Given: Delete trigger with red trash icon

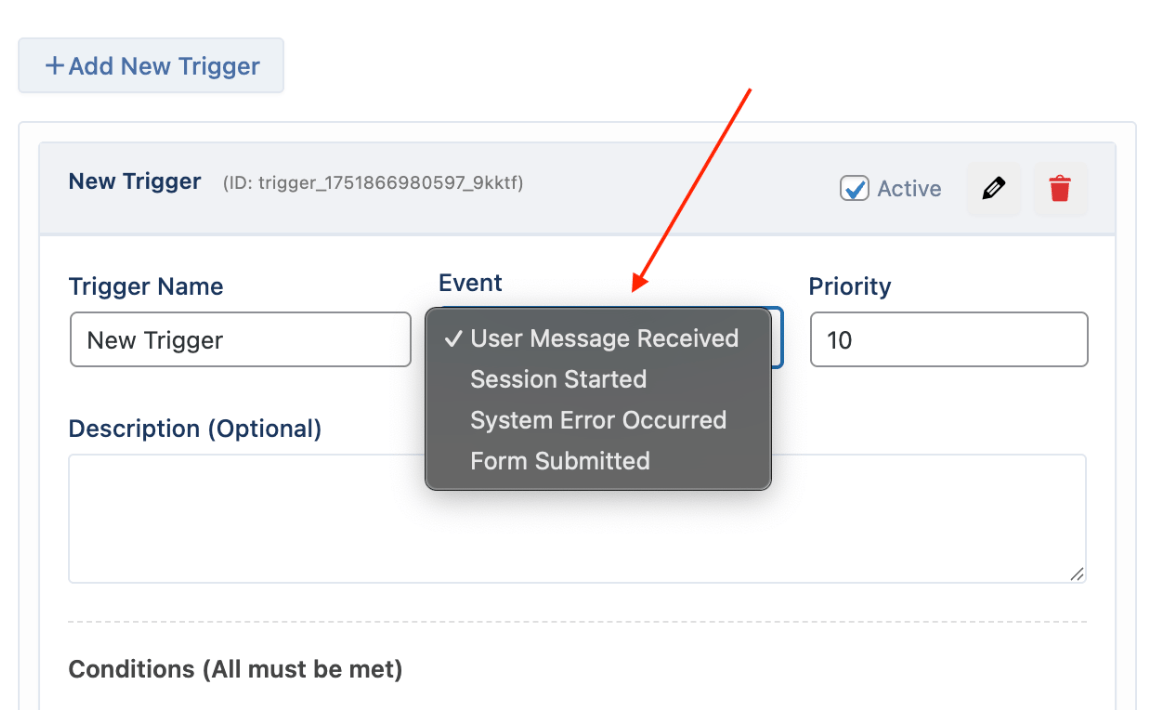Looking at the screenshot, I should coord(1060,189).
